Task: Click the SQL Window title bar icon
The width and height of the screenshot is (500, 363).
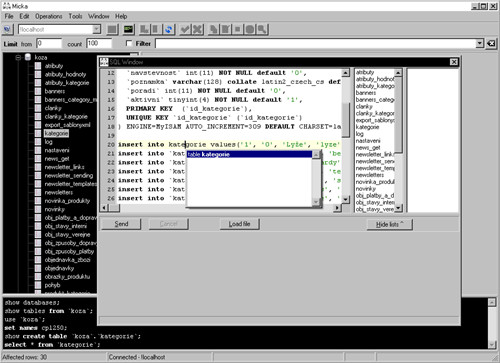Action: coord(104,62)
